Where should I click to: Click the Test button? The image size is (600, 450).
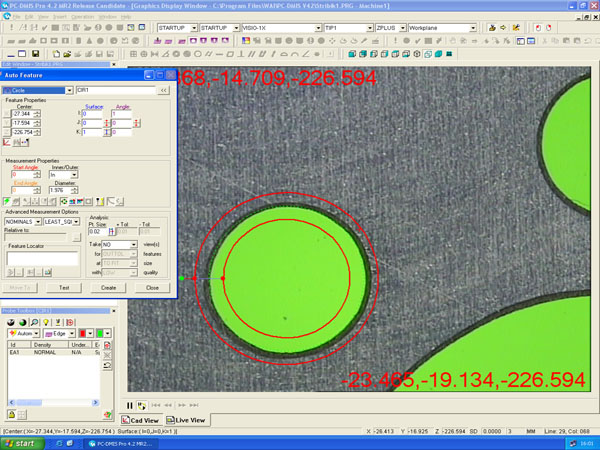click(x=64, y=288)
